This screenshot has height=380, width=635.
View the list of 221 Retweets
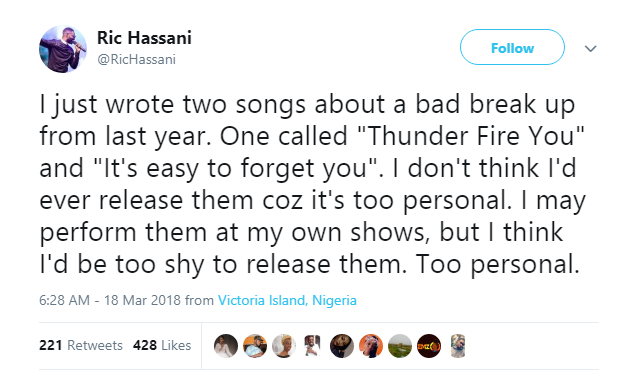click(x=81, y=345)
